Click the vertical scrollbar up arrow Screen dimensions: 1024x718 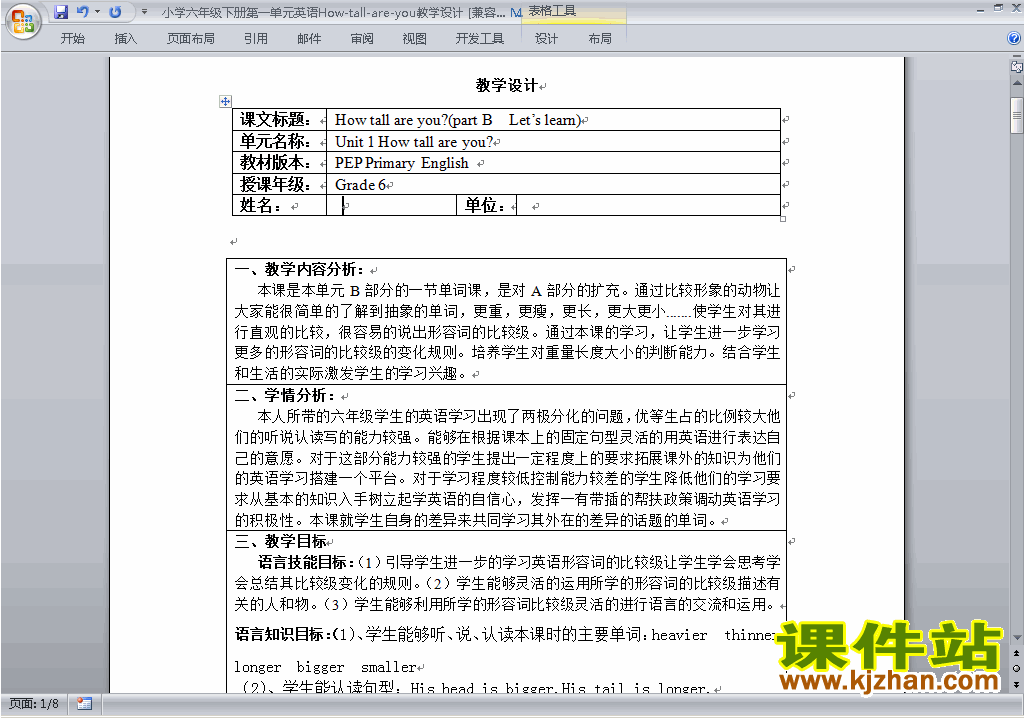[1017, 84]
